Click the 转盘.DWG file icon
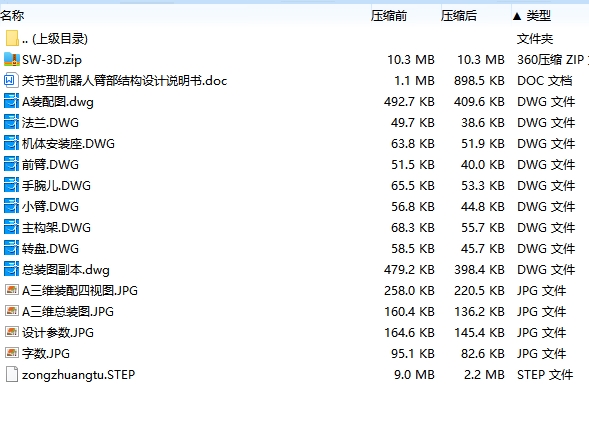The height and width of the screenshot is (429, 589). (x=11, y=248)
